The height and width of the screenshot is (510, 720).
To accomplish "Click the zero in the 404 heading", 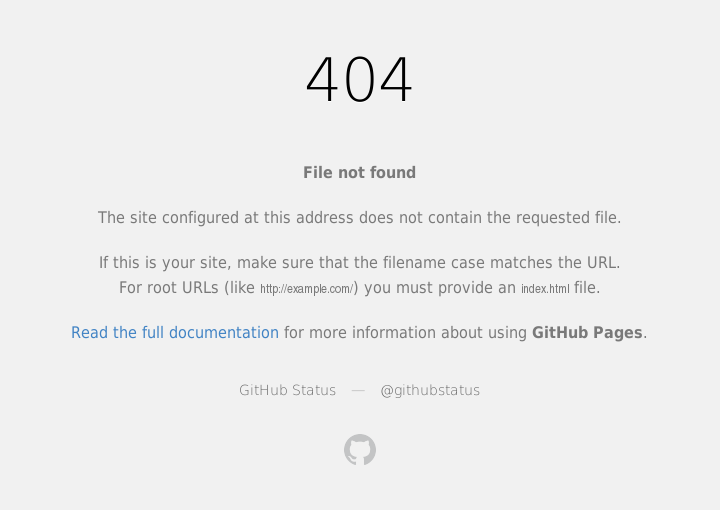I will tap(360, 80).
